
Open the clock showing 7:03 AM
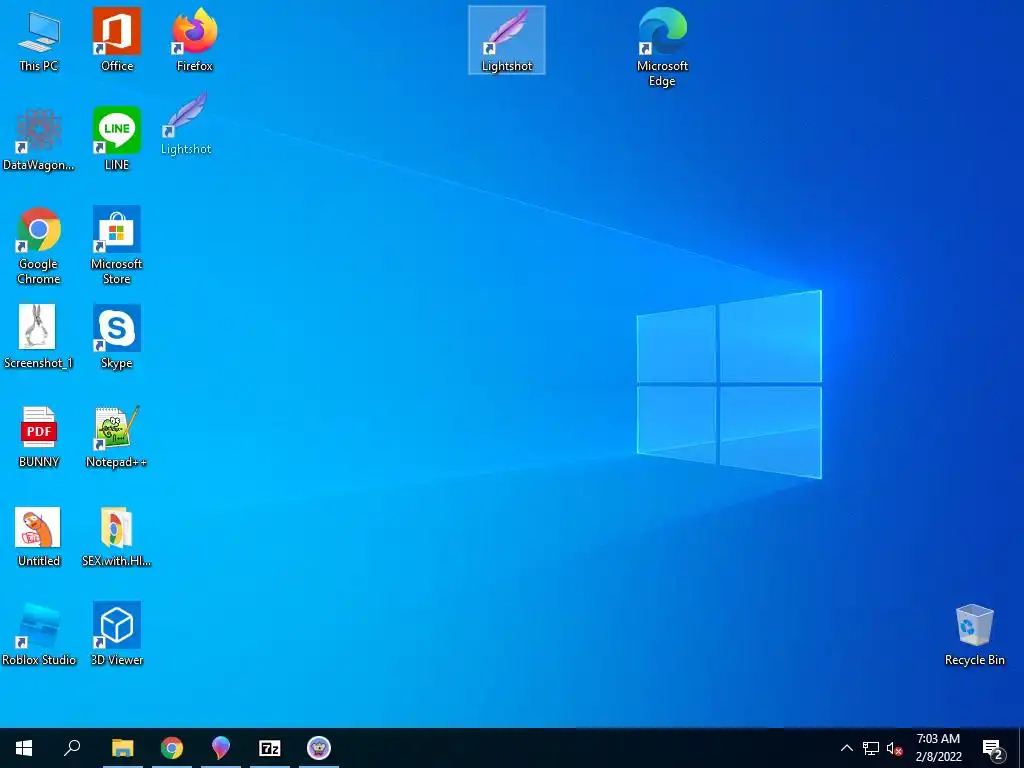[x=938, y=748]
